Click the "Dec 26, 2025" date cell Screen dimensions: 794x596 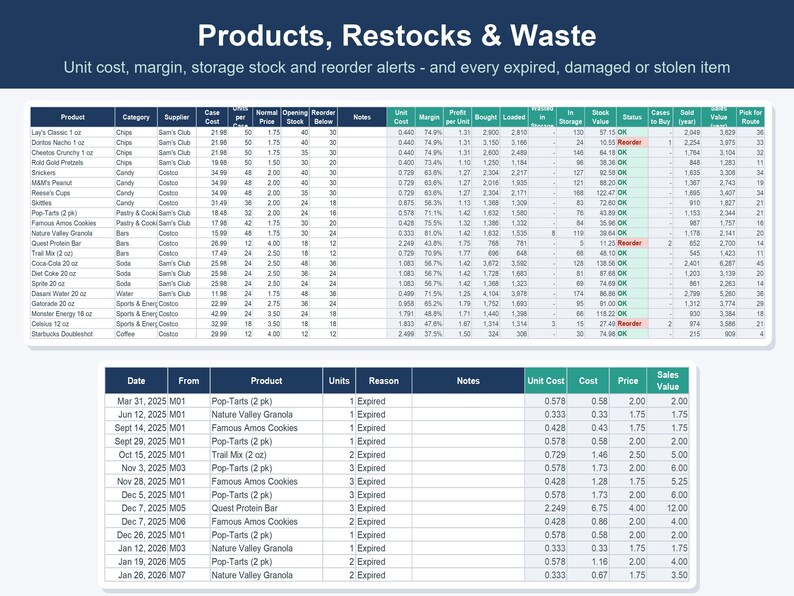[x=136, y=535]
